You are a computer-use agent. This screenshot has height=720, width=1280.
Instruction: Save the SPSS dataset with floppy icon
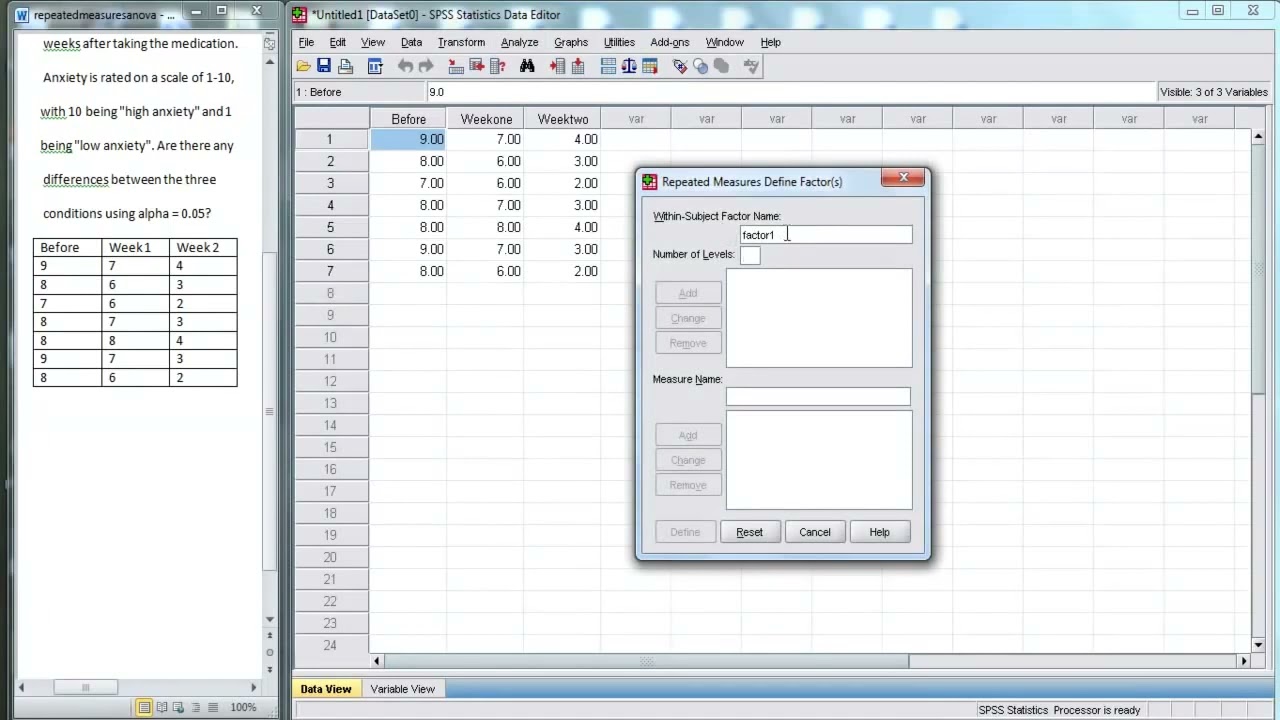click(324, 66)
